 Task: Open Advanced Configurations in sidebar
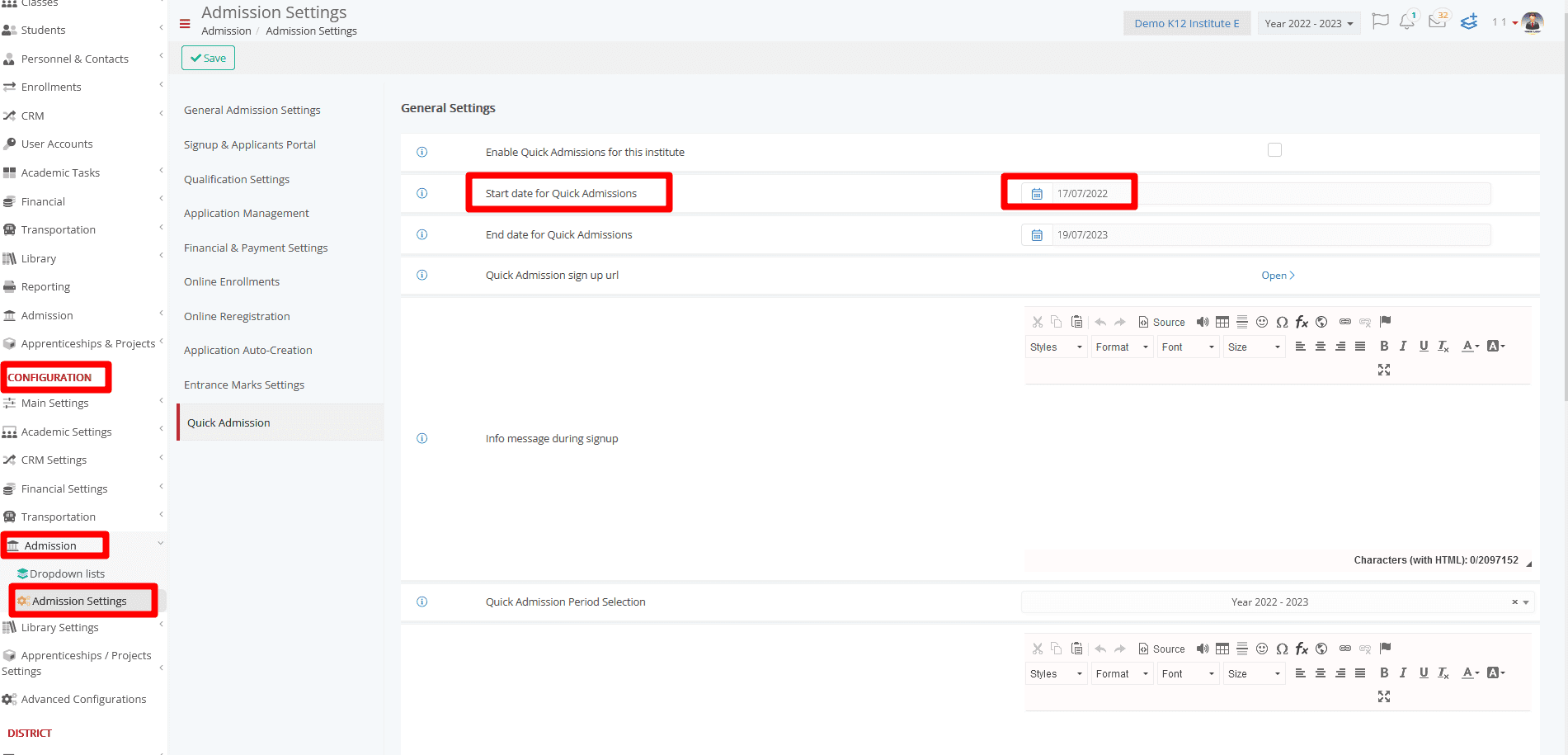(x=83, y=699)
